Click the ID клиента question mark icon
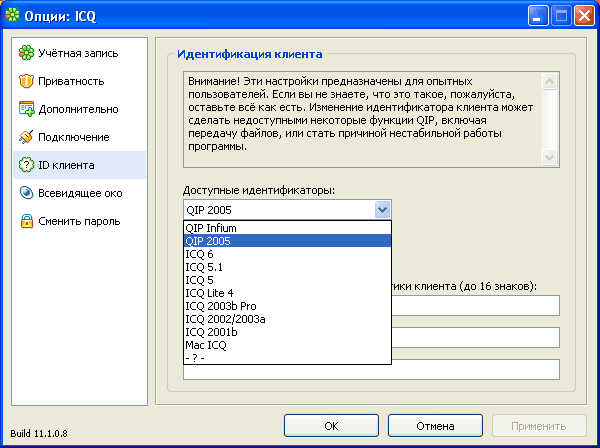 [26, 164]
